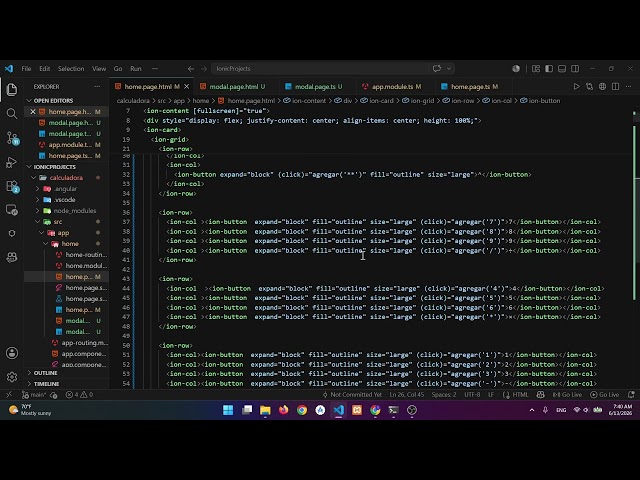Open the notifications bell in the status bar
640x480 pixels.
pos(631,394)
